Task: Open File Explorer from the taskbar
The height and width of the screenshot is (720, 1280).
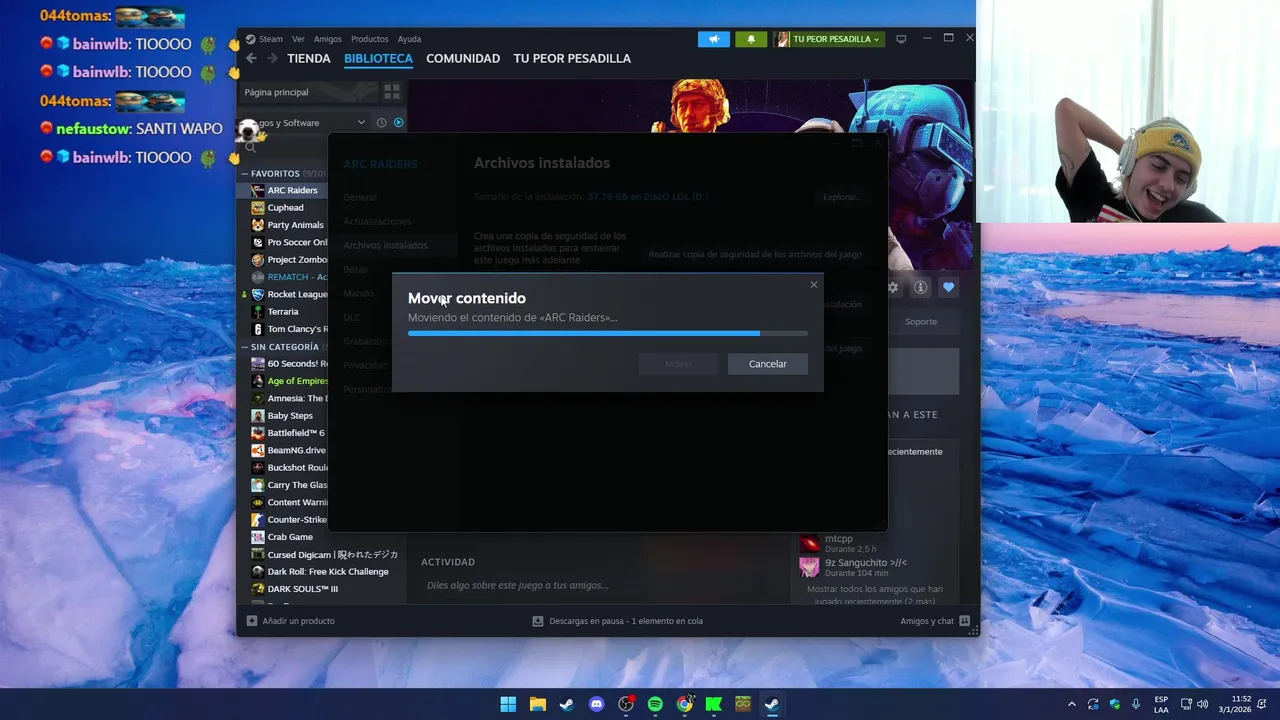Action: [x=538, y=704]
